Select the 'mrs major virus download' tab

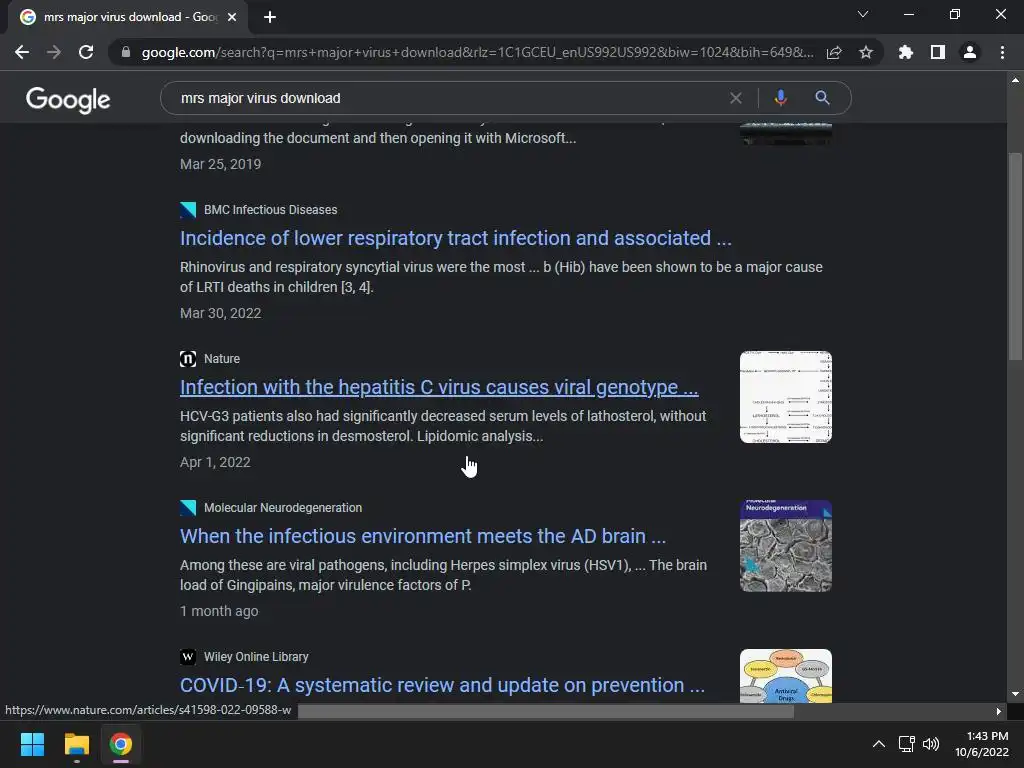click(127, 17)
